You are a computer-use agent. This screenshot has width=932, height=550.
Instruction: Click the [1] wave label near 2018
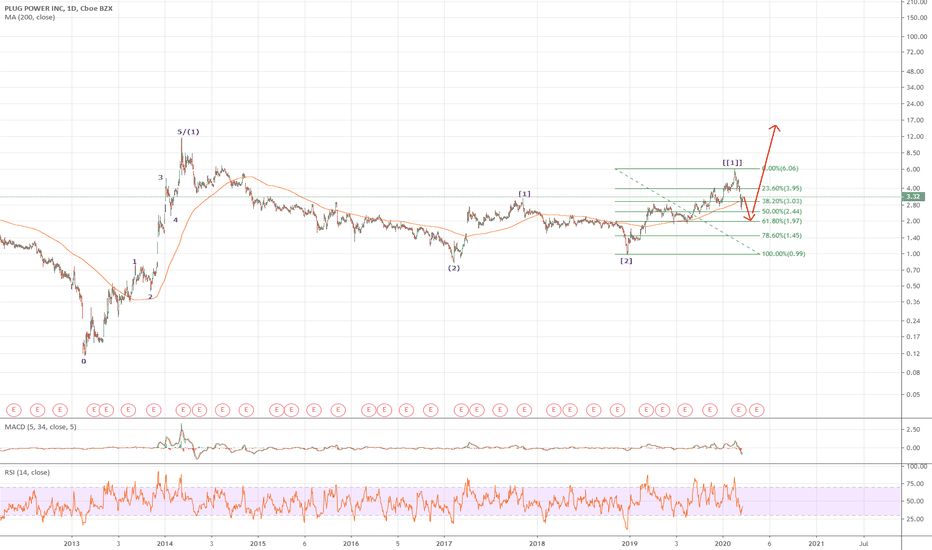coord(524,194)
